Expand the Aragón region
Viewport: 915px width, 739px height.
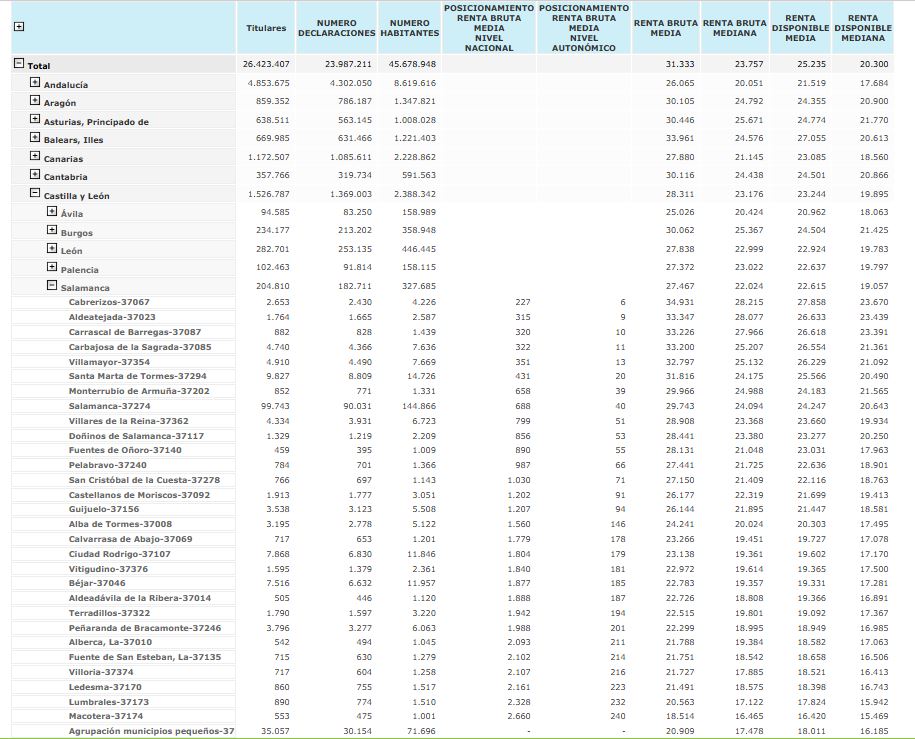point(35,102)
